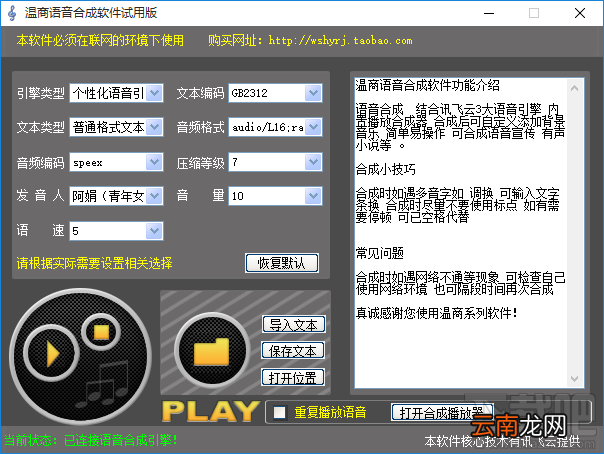The image size is (604, 454).
Task: Click the heading 常见问题 in text area
Action: pos(379,253)
